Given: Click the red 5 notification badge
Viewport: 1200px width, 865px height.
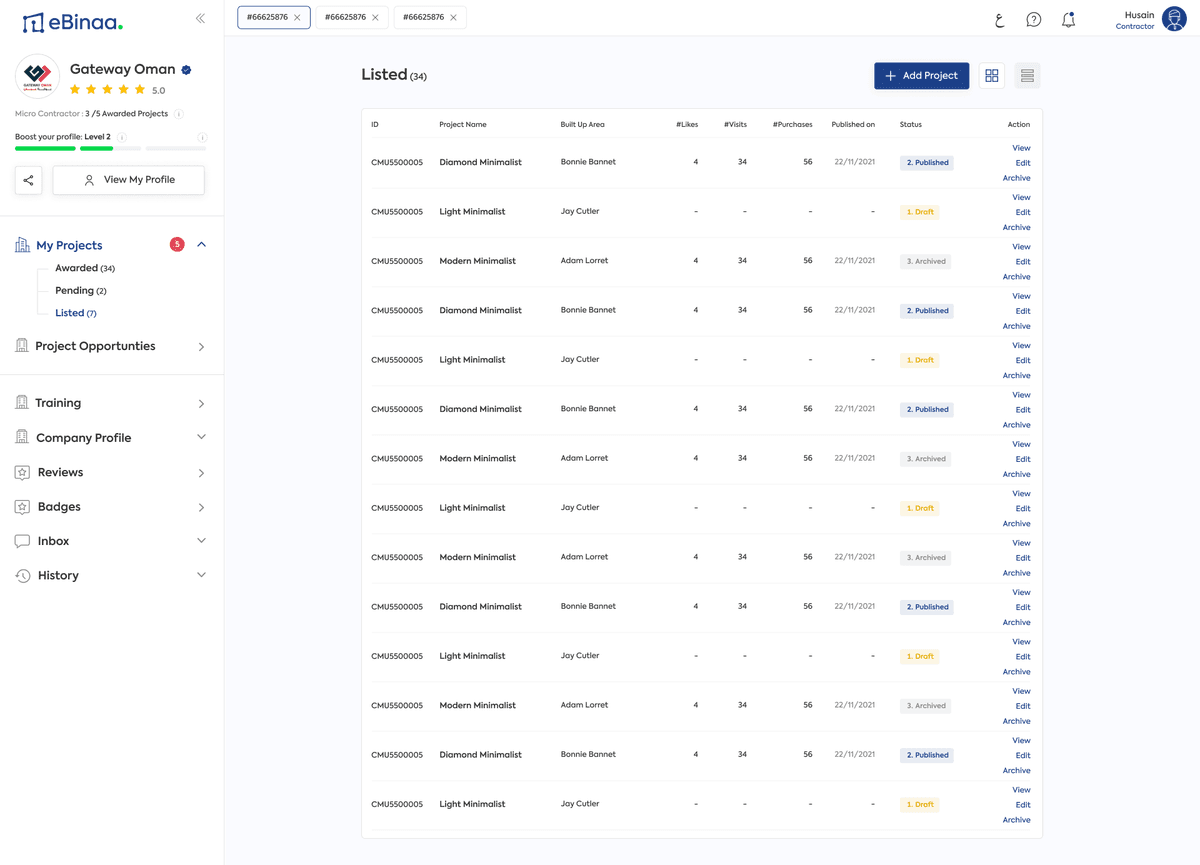Looking at the screenshot, I should point(177,244).
